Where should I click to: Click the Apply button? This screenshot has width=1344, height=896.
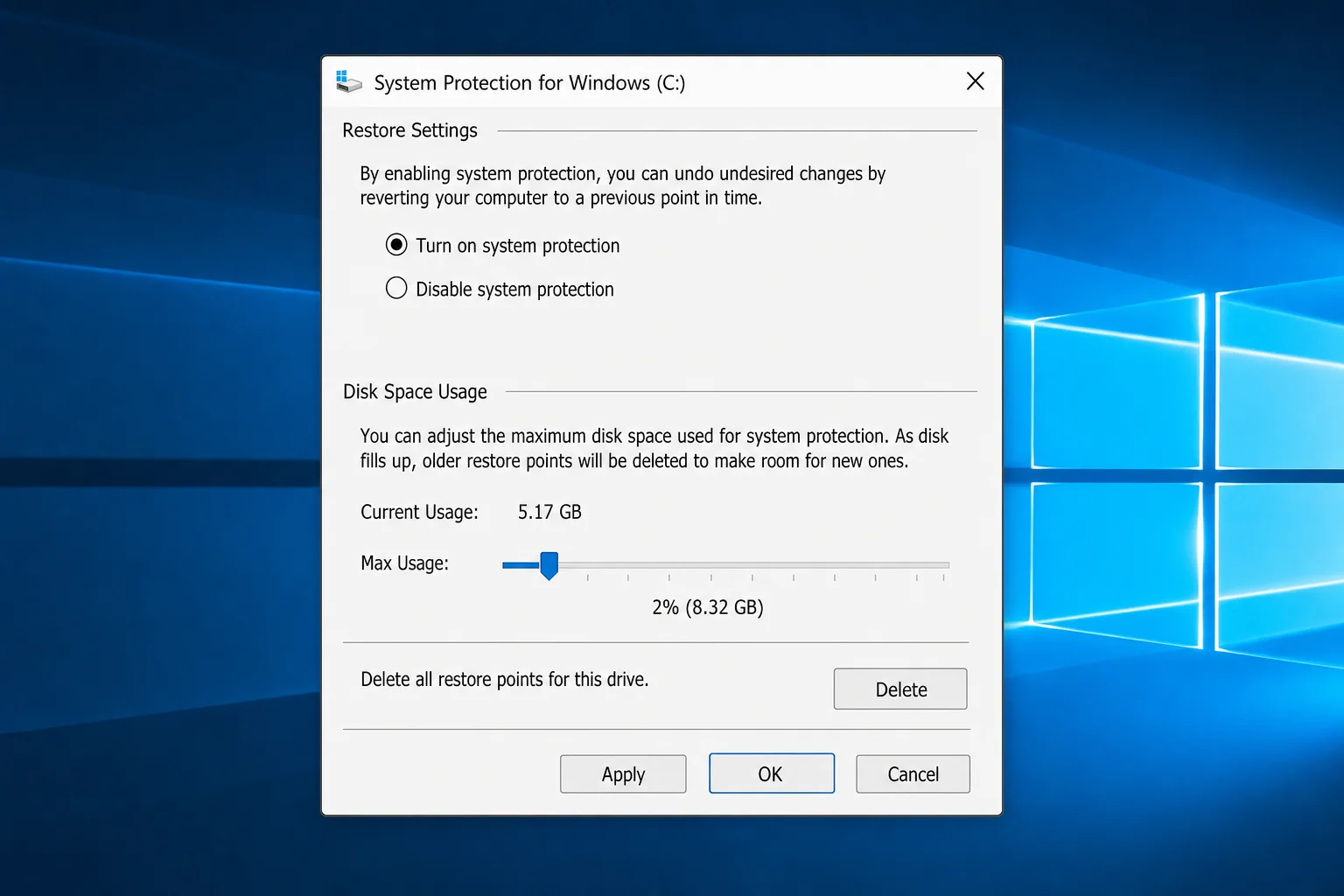[623, 773]
